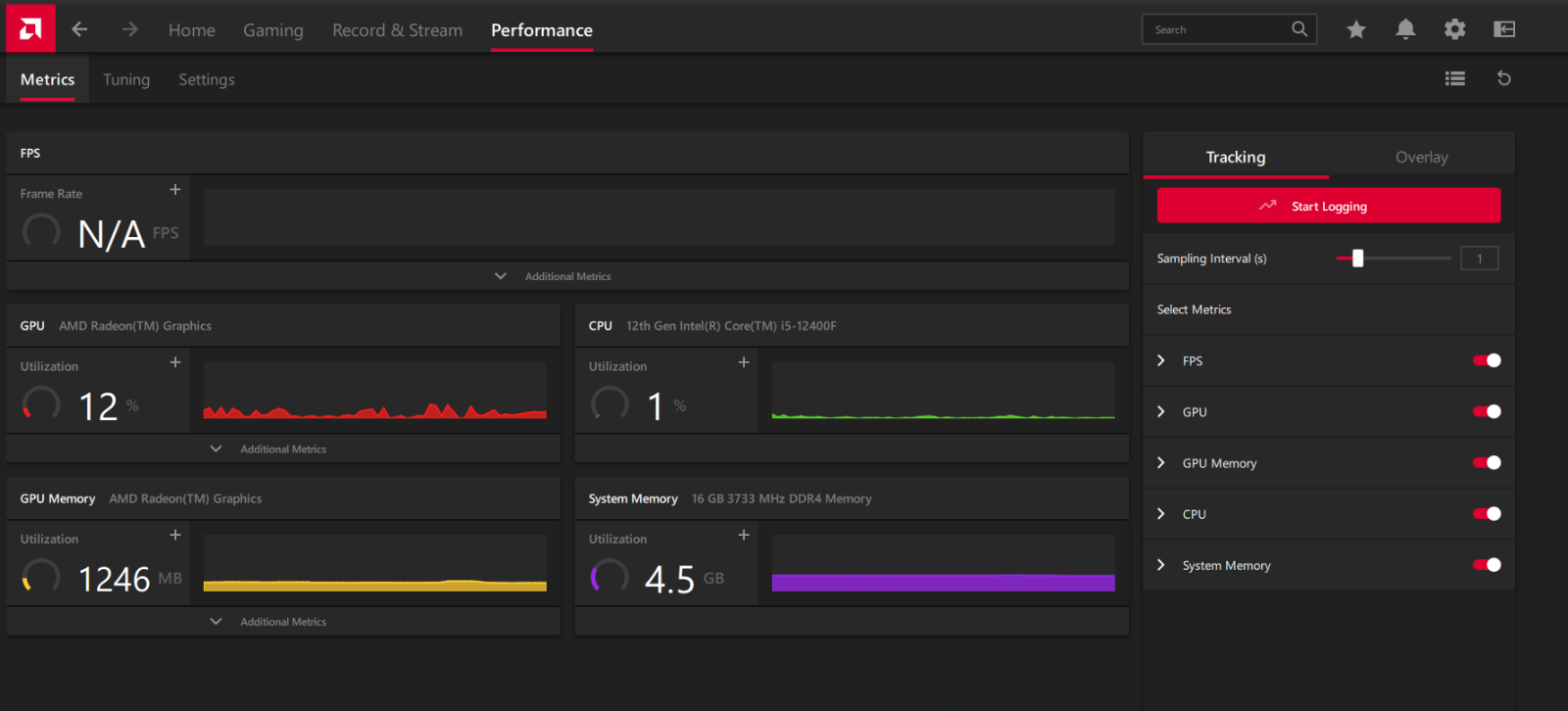This screenshot has height=711, width=1568.
Task: Expand FPS metrics chevron
Action: [1161, 360]
